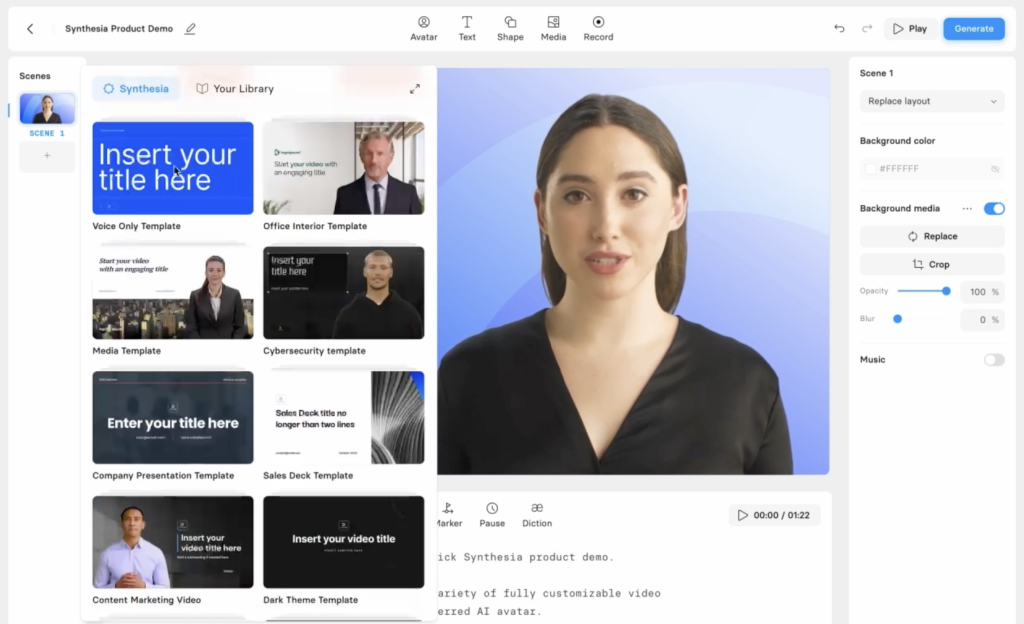Image resolution: width=1024 pixels, height=624 pixels.
Task: Redo the last action
Action: pos(867,29)
